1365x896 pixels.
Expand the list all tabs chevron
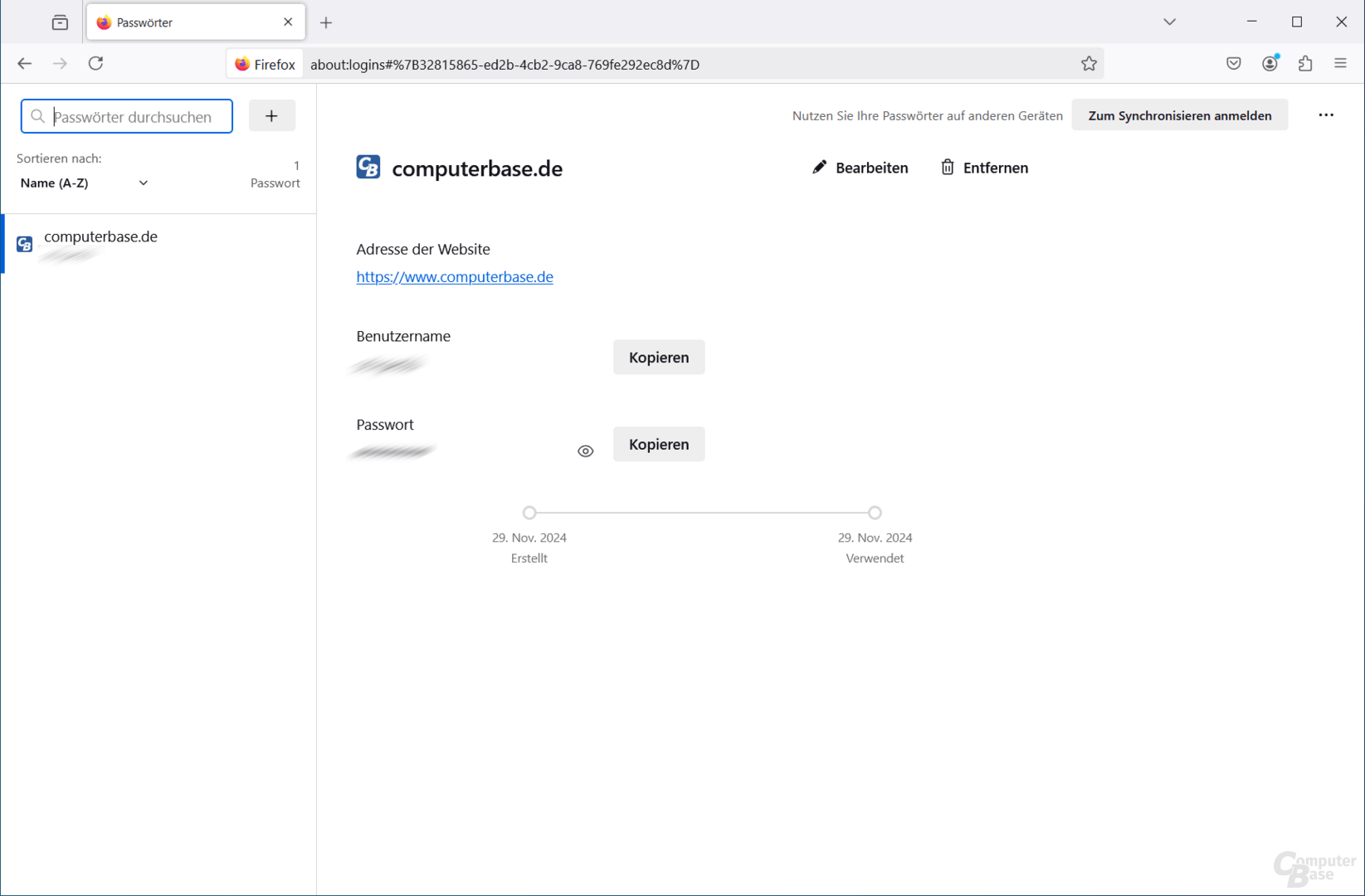[1169, 22]
